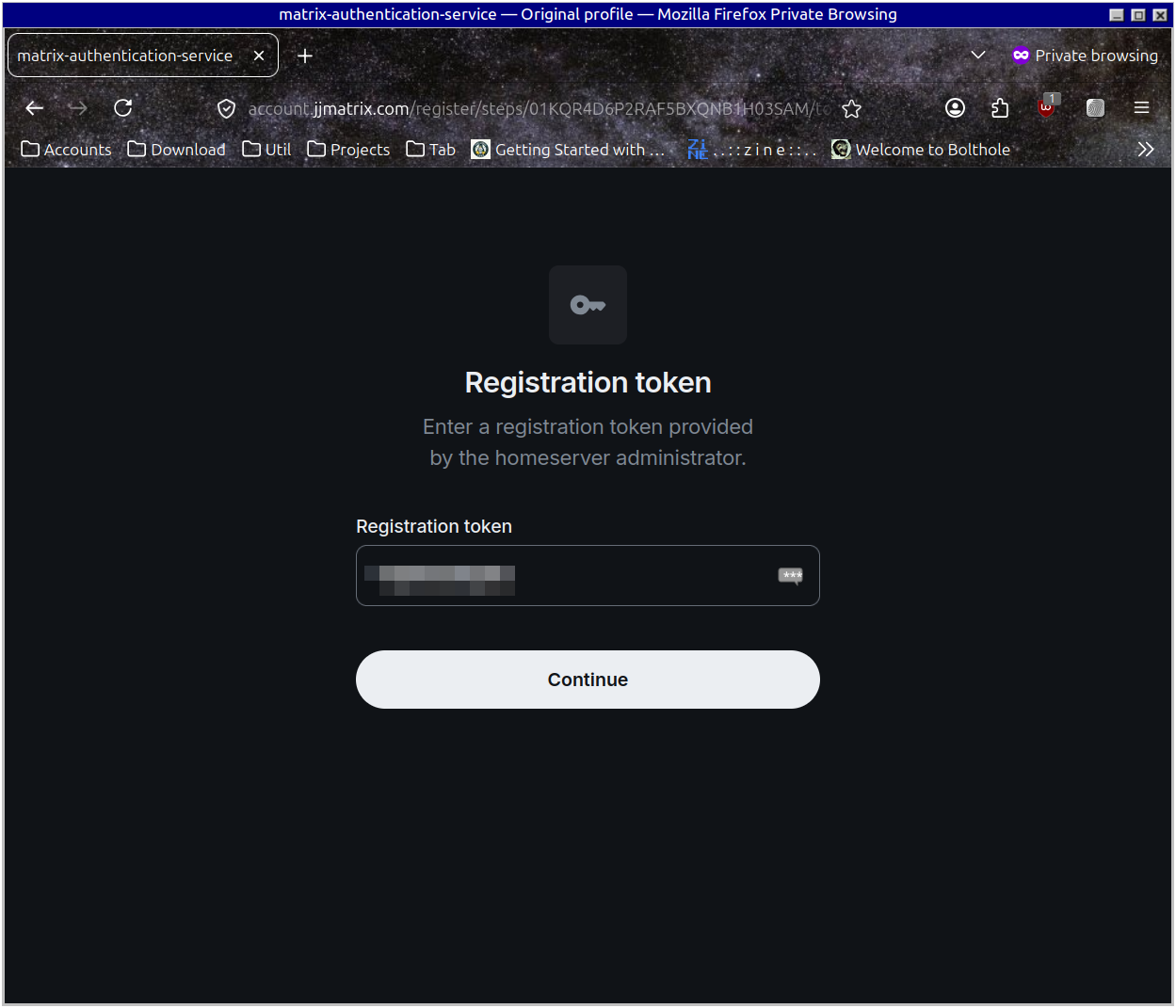The image size is (1176, 1008).
Task: Open a new tab with the plus button
Action: (305, 56)
